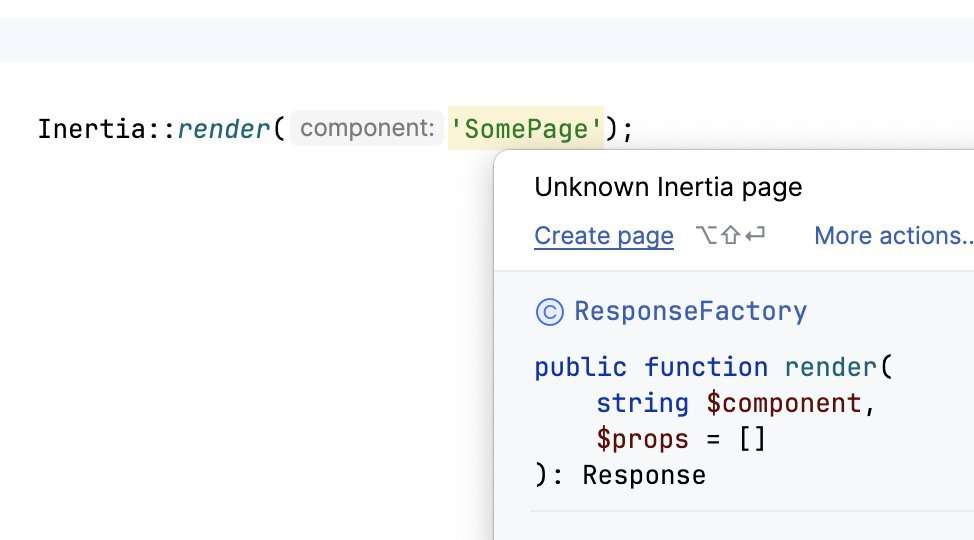Click 'public function' keywords in the popup signature

651,367
